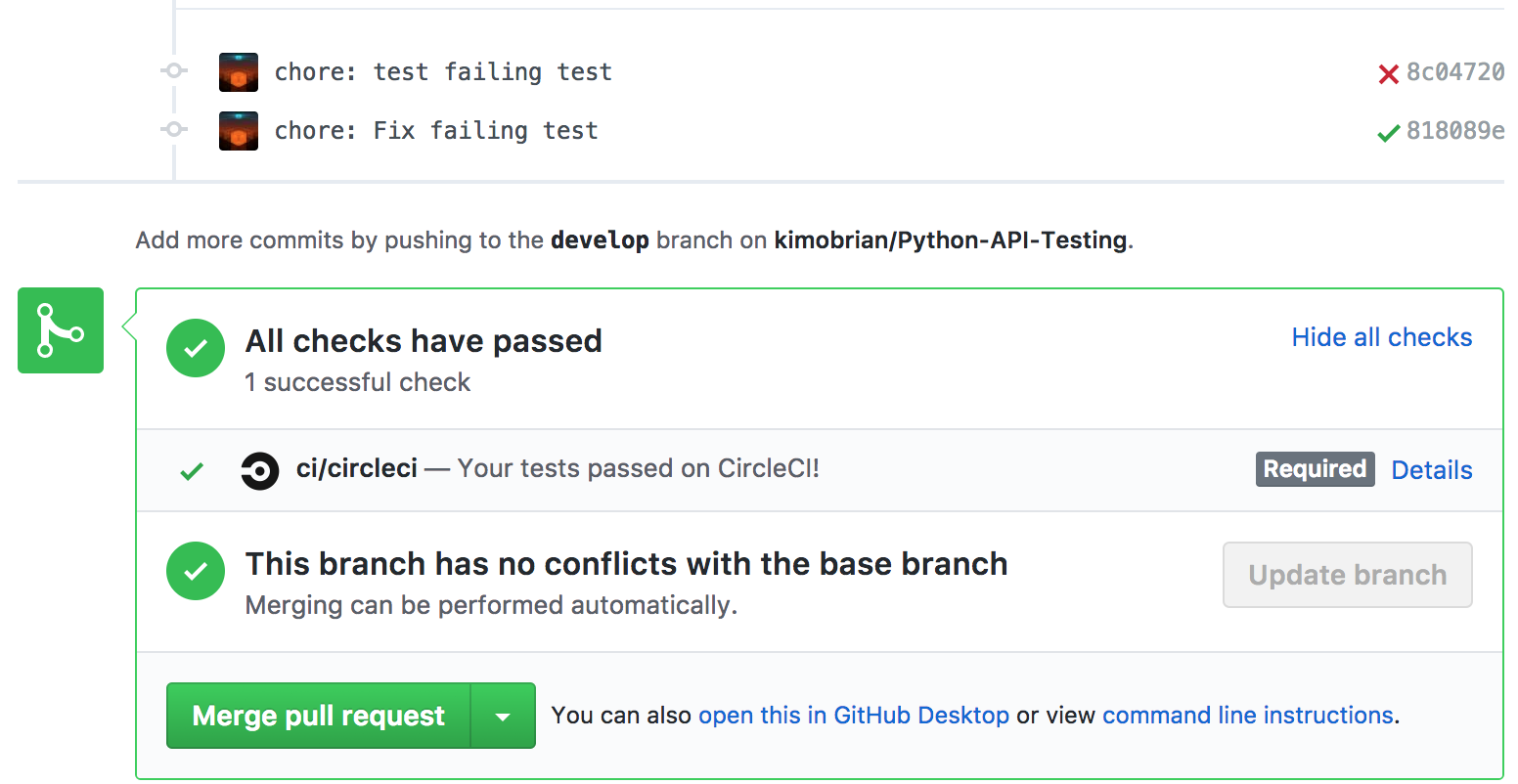Screen dimensions: 1518x784
Task: Collapse checks using Hide all checks
Action: coord(1381,337)
